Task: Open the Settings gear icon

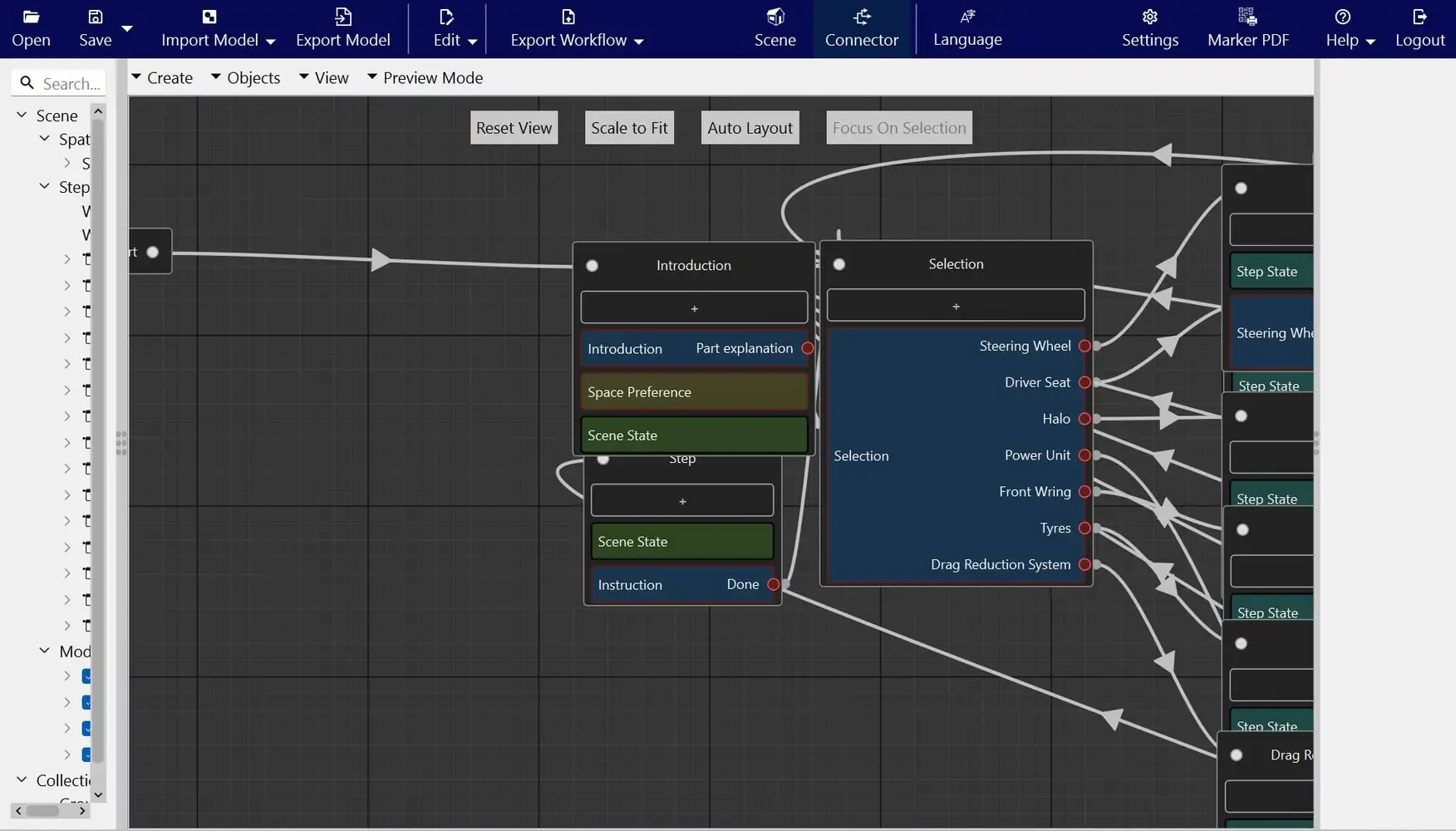Action: coord(1150,17)
